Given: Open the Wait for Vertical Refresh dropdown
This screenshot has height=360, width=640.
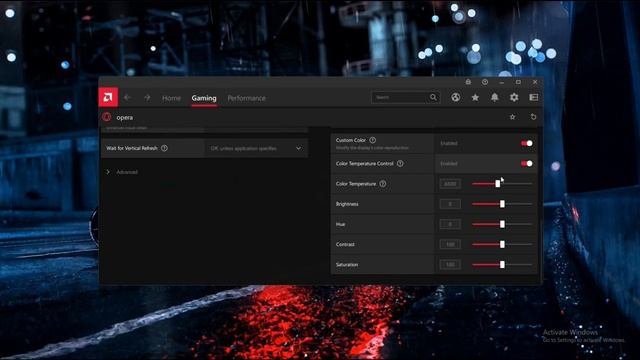Looking at the screenshot, I should (256, 148).
